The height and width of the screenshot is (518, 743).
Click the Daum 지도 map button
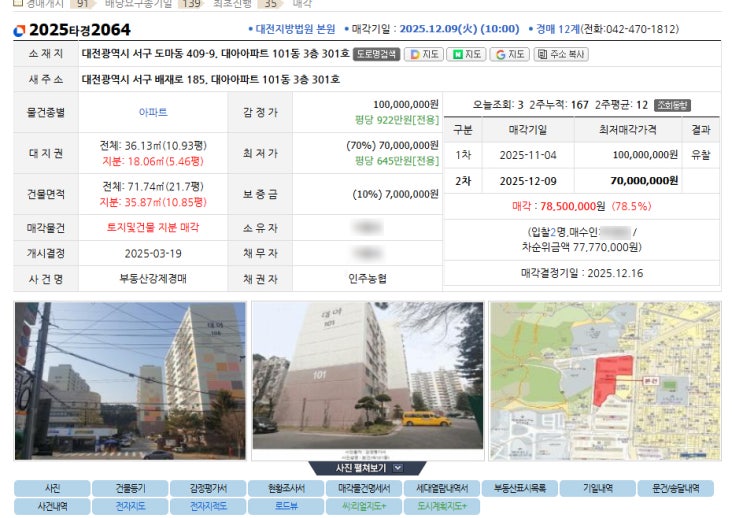point(424,54)
